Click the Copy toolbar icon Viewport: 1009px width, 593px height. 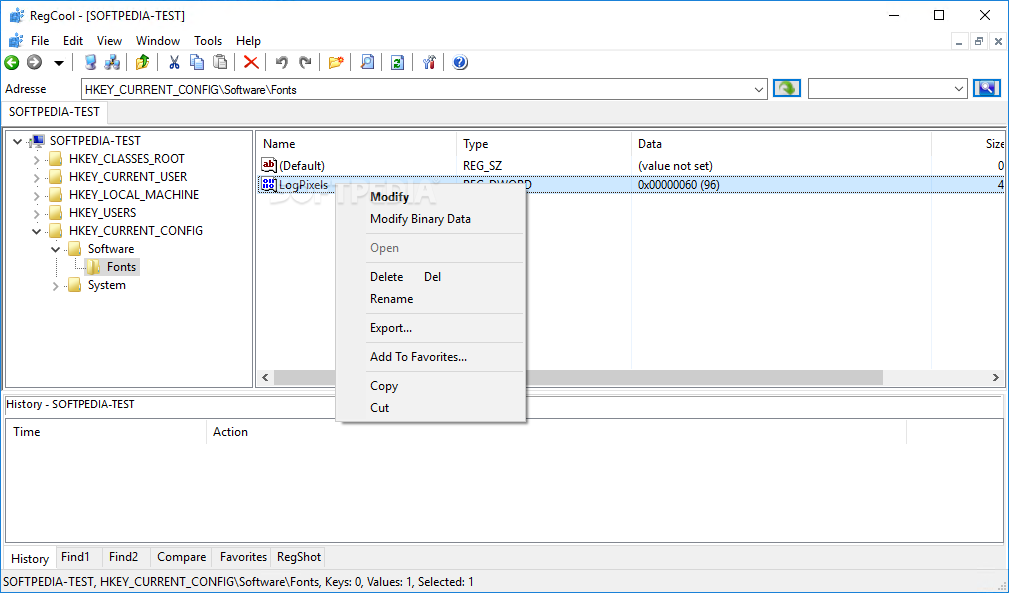[197, 62]
